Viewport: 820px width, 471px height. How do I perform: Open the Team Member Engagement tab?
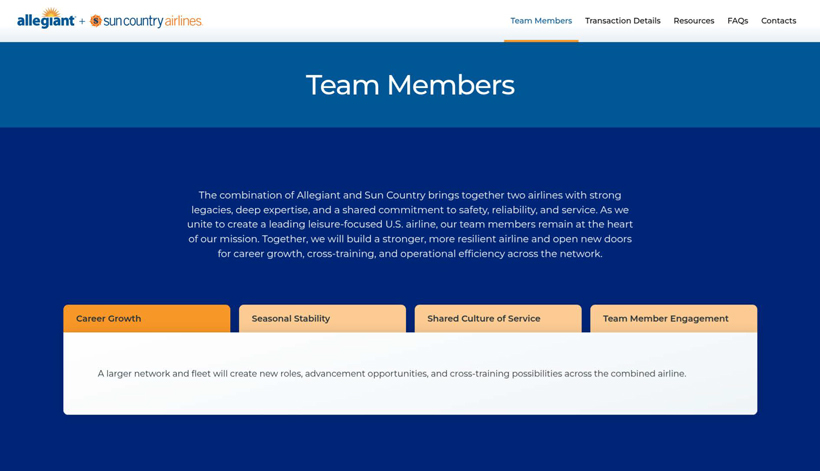[673, 319]
